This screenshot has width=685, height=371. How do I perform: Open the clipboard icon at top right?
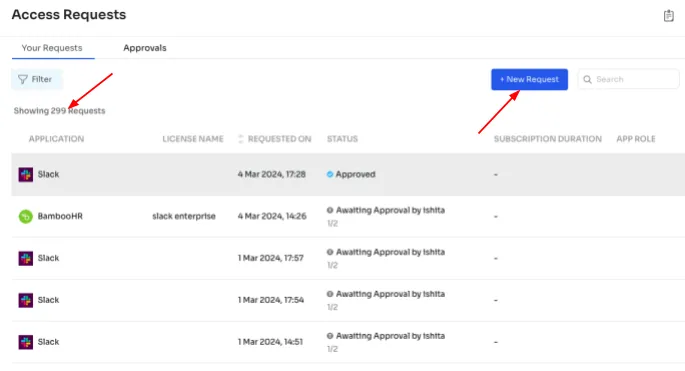click(668, 16)
